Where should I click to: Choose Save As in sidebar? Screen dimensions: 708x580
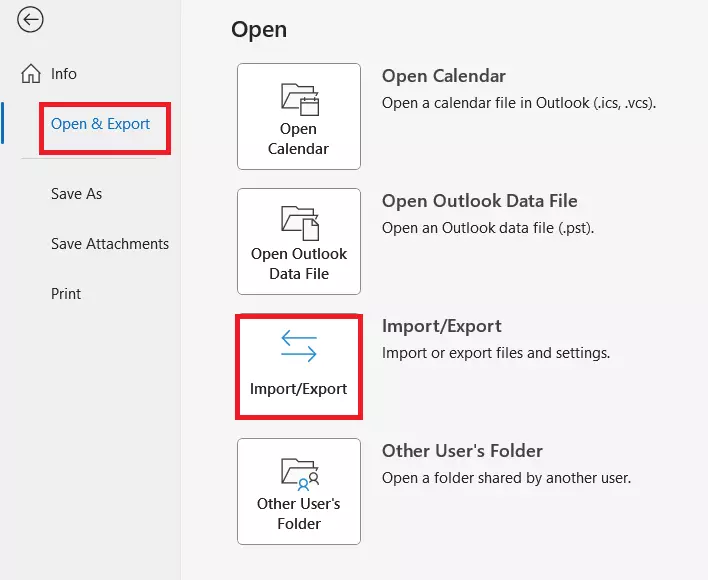coord(76,194)
